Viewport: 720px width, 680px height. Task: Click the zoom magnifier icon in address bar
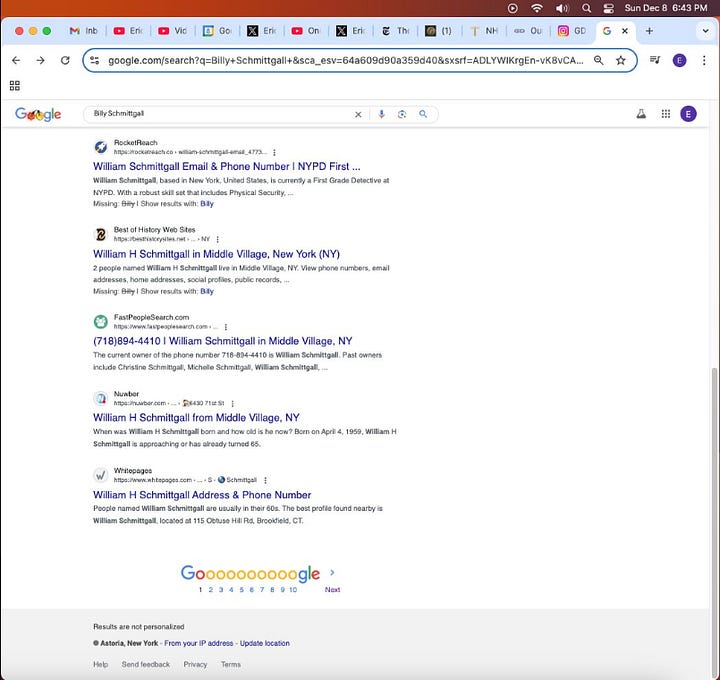click(598, 60)
